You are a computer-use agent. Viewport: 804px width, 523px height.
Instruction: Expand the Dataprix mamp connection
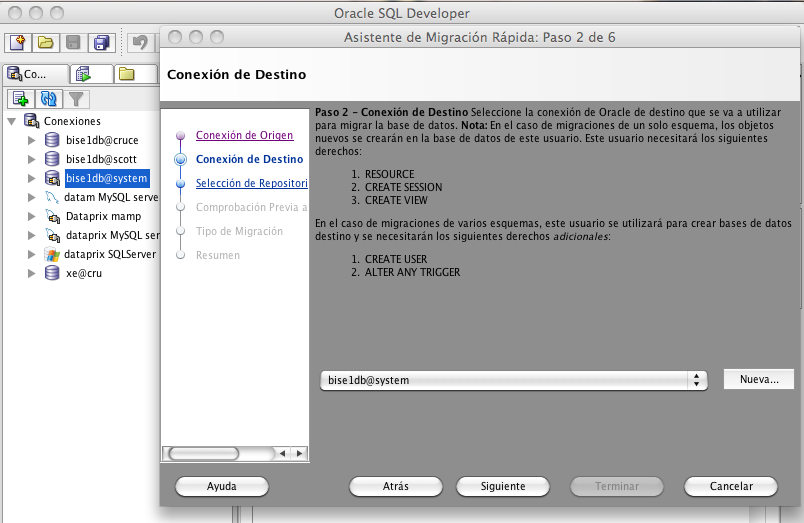point(31,216)
